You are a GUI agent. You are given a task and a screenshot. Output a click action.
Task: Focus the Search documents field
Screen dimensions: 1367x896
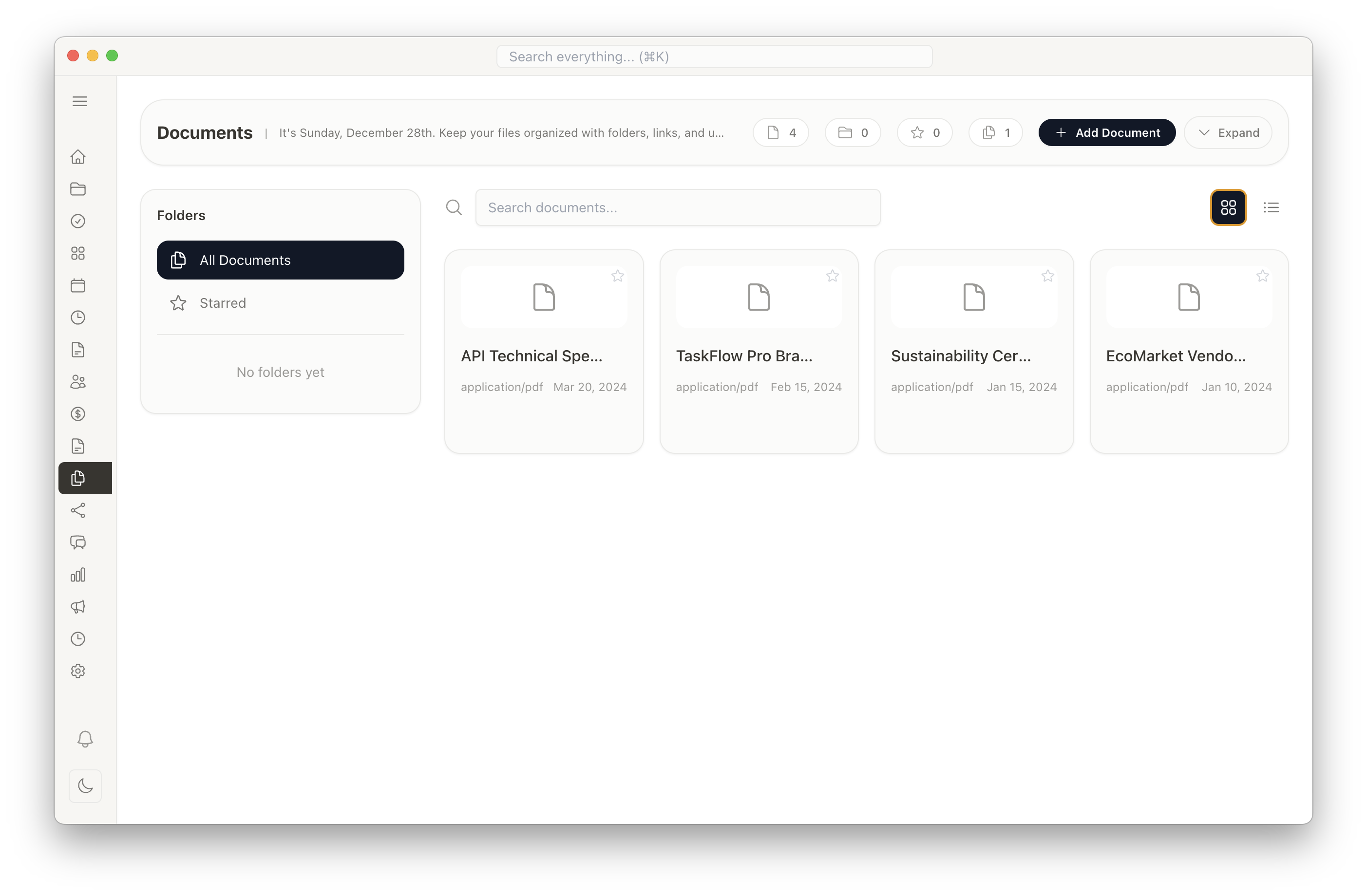point(678,207)
